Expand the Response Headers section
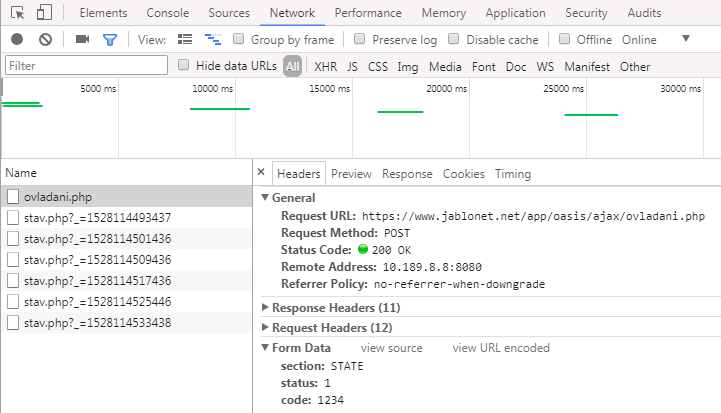 click(265, 307)
